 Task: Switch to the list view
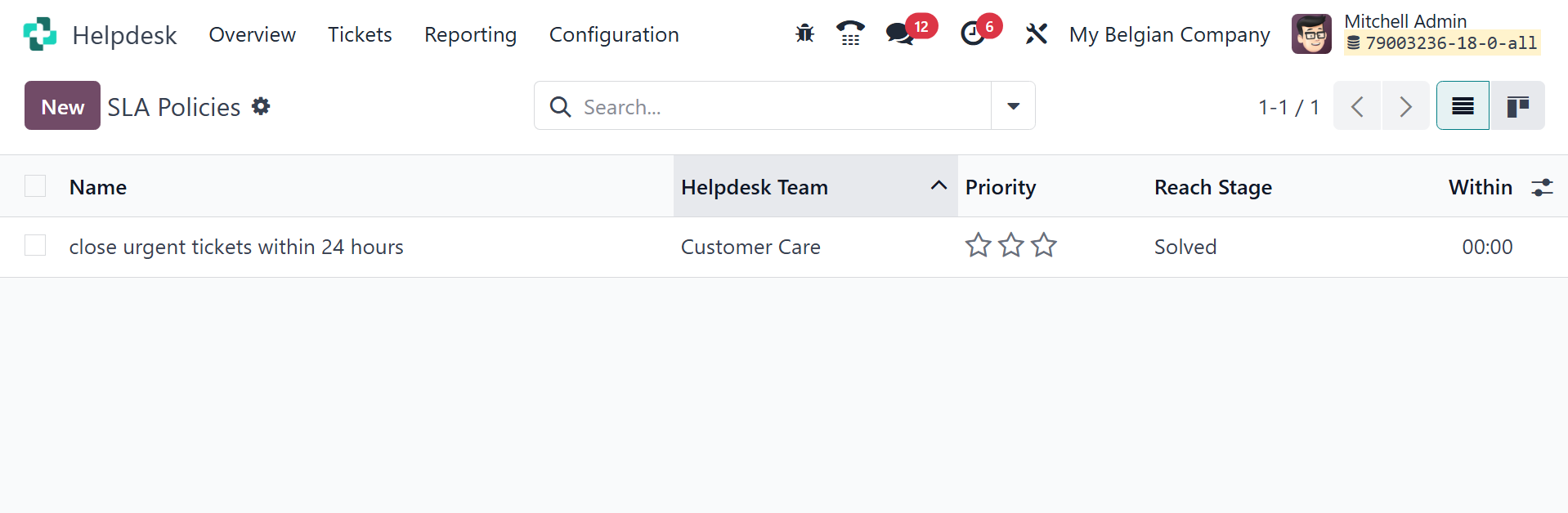coord(1463,106)
